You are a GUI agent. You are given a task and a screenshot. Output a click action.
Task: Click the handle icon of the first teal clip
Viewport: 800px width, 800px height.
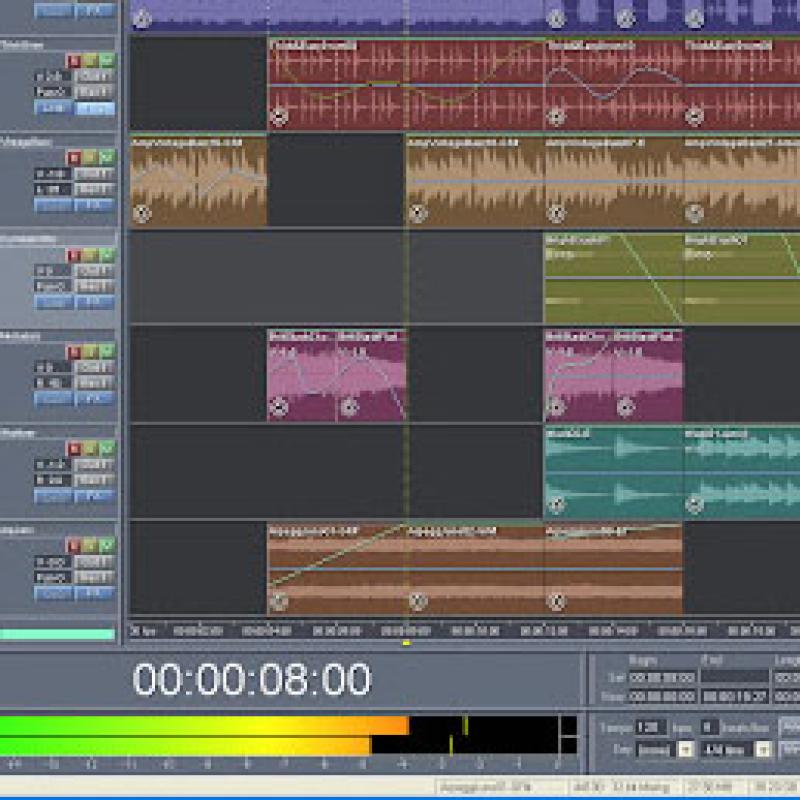(556, 505)
